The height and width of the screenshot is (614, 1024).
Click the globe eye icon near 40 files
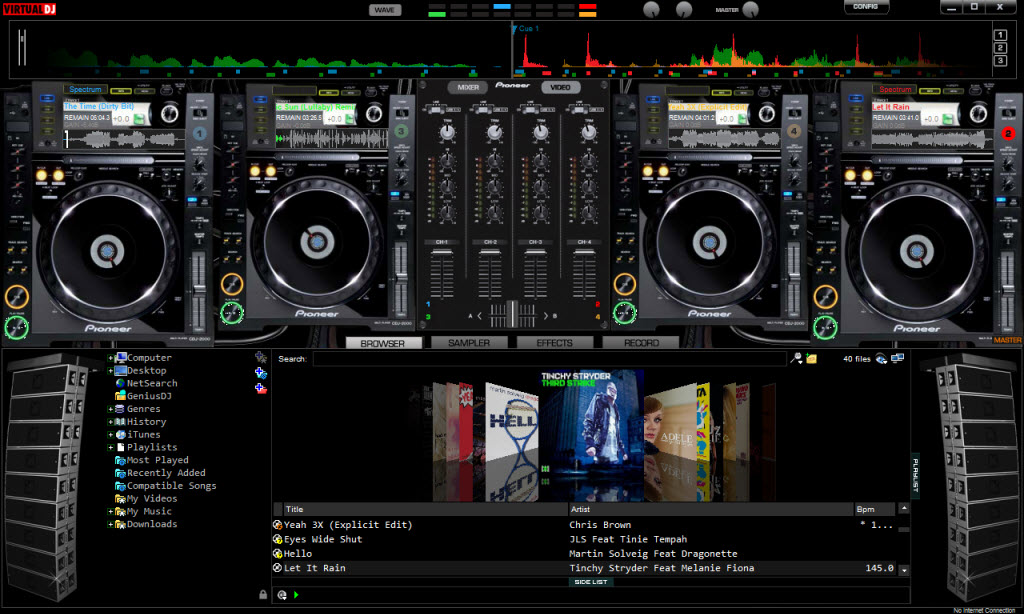point(881,359)
